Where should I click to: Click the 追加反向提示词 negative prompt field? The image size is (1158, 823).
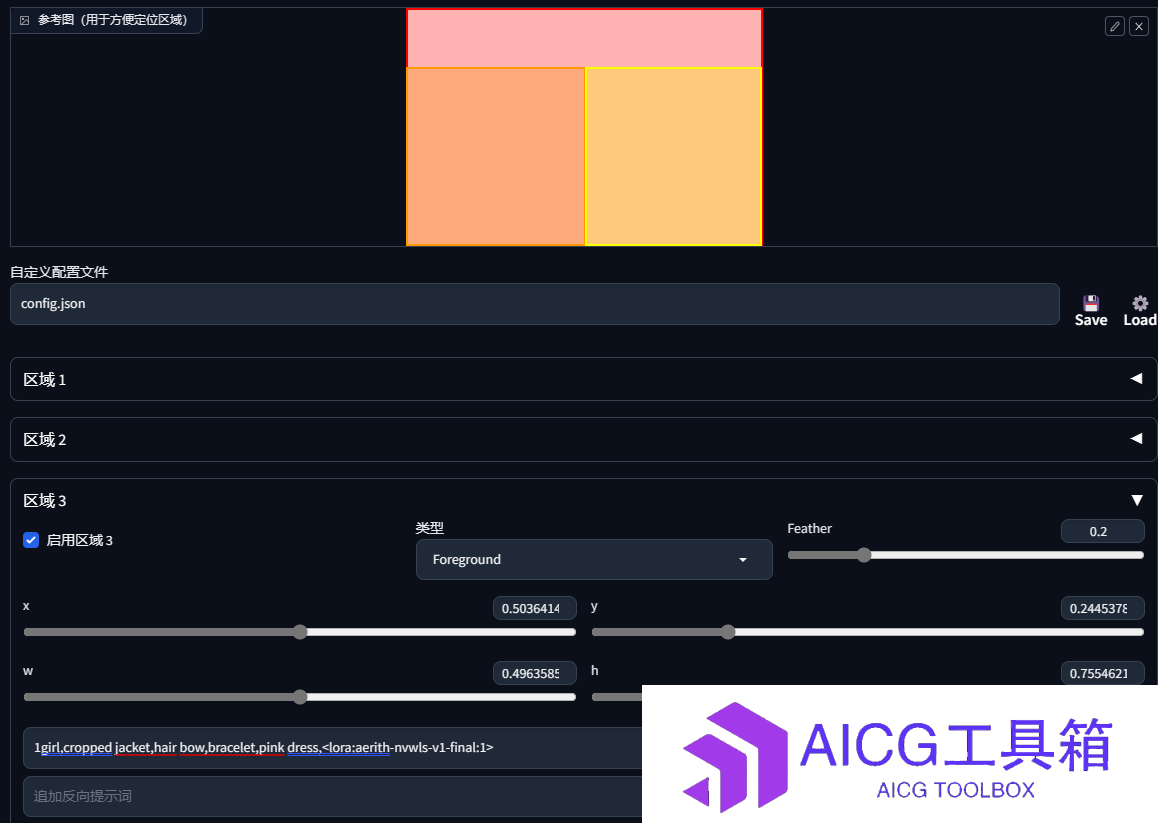click(x=332, y=796)
